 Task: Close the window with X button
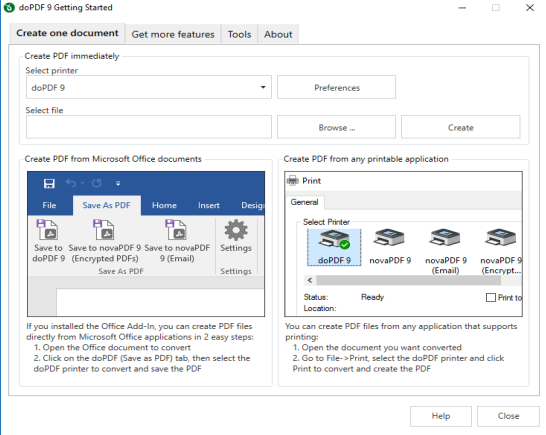click(530, 8)
